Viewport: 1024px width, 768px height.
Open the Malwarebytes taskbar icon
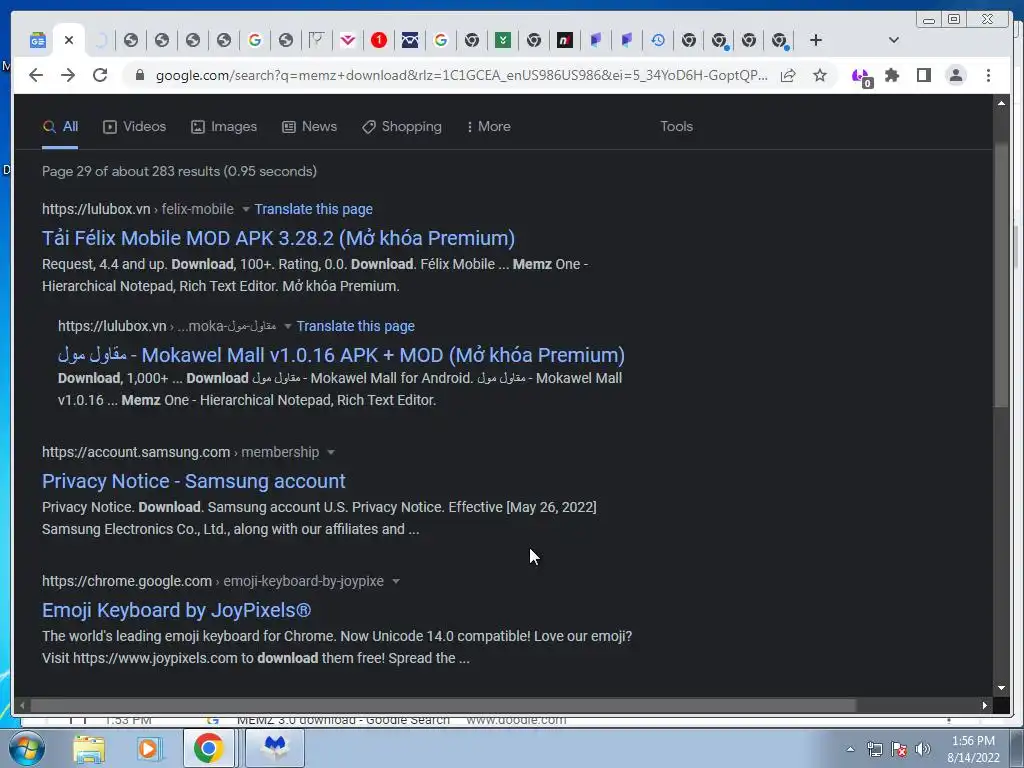tap(275, 748)
